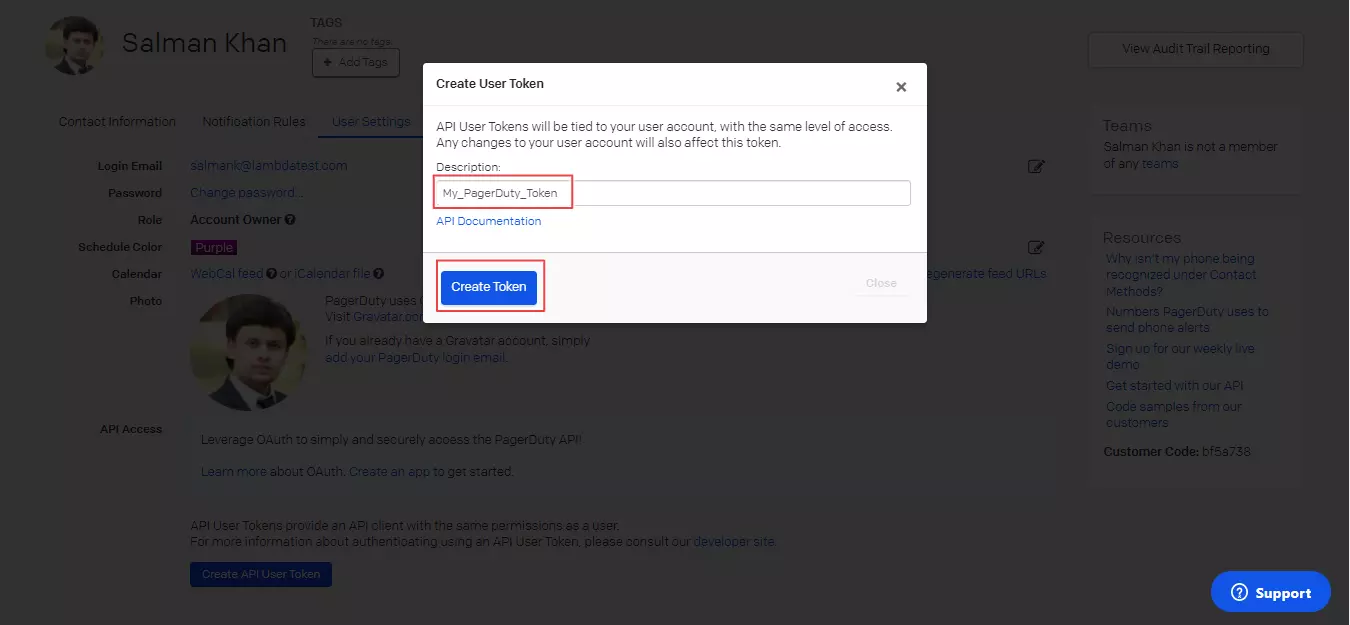Click View Audit Trail Reporting button
This screenshot has height=625, width=1350.
click(x=1195, y=49)
